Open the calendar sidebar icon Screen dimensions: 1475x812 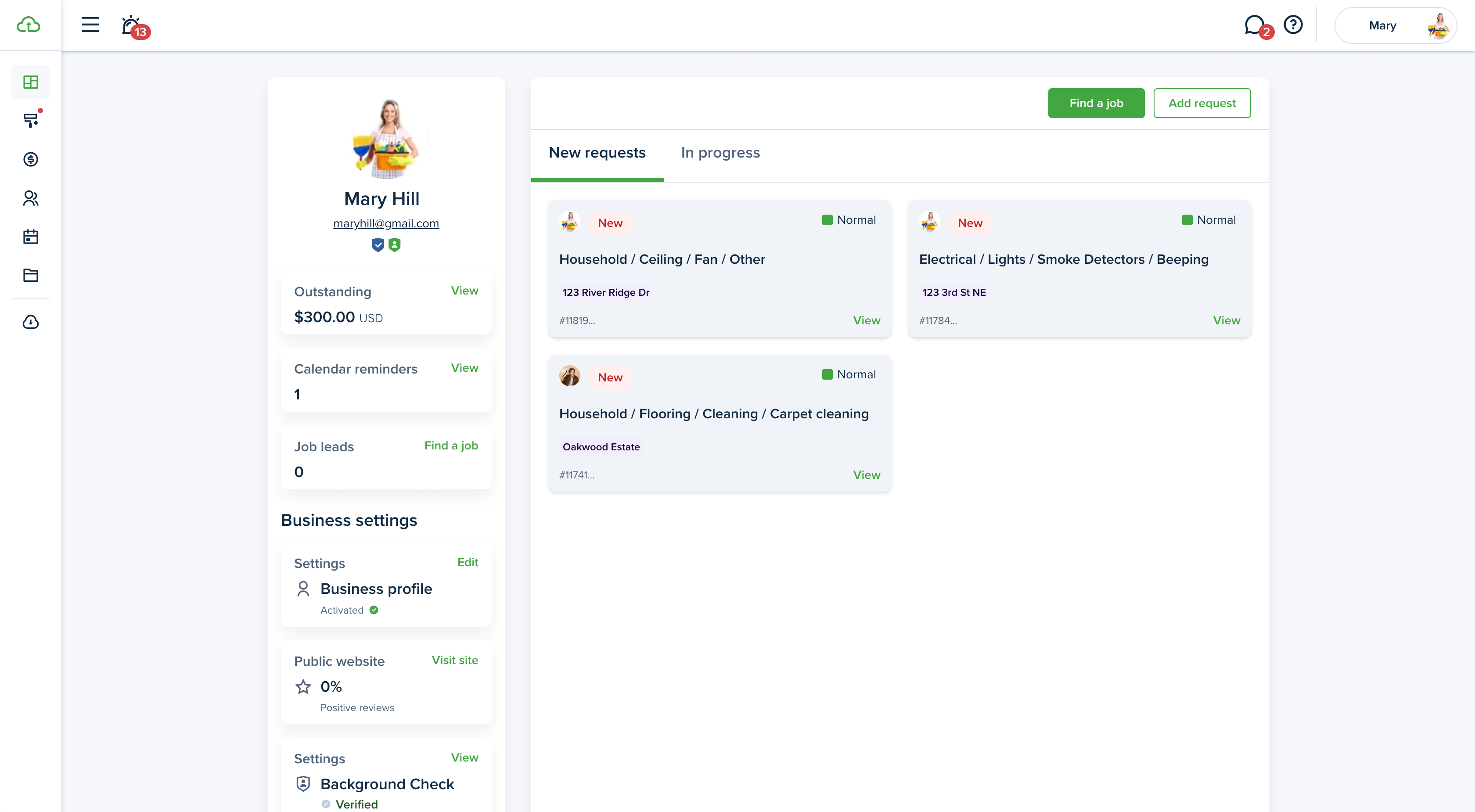tap(31, 237)
